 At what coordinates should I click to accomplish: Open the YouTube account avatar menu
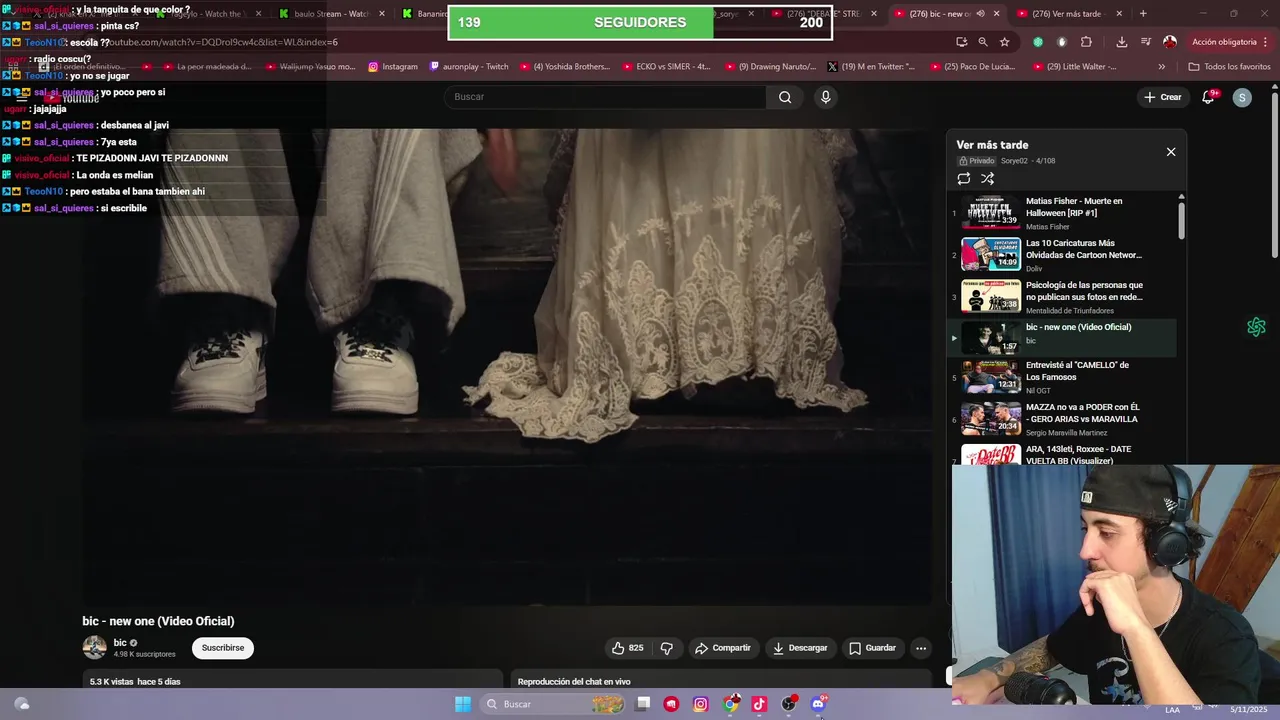pos(1242,97)
